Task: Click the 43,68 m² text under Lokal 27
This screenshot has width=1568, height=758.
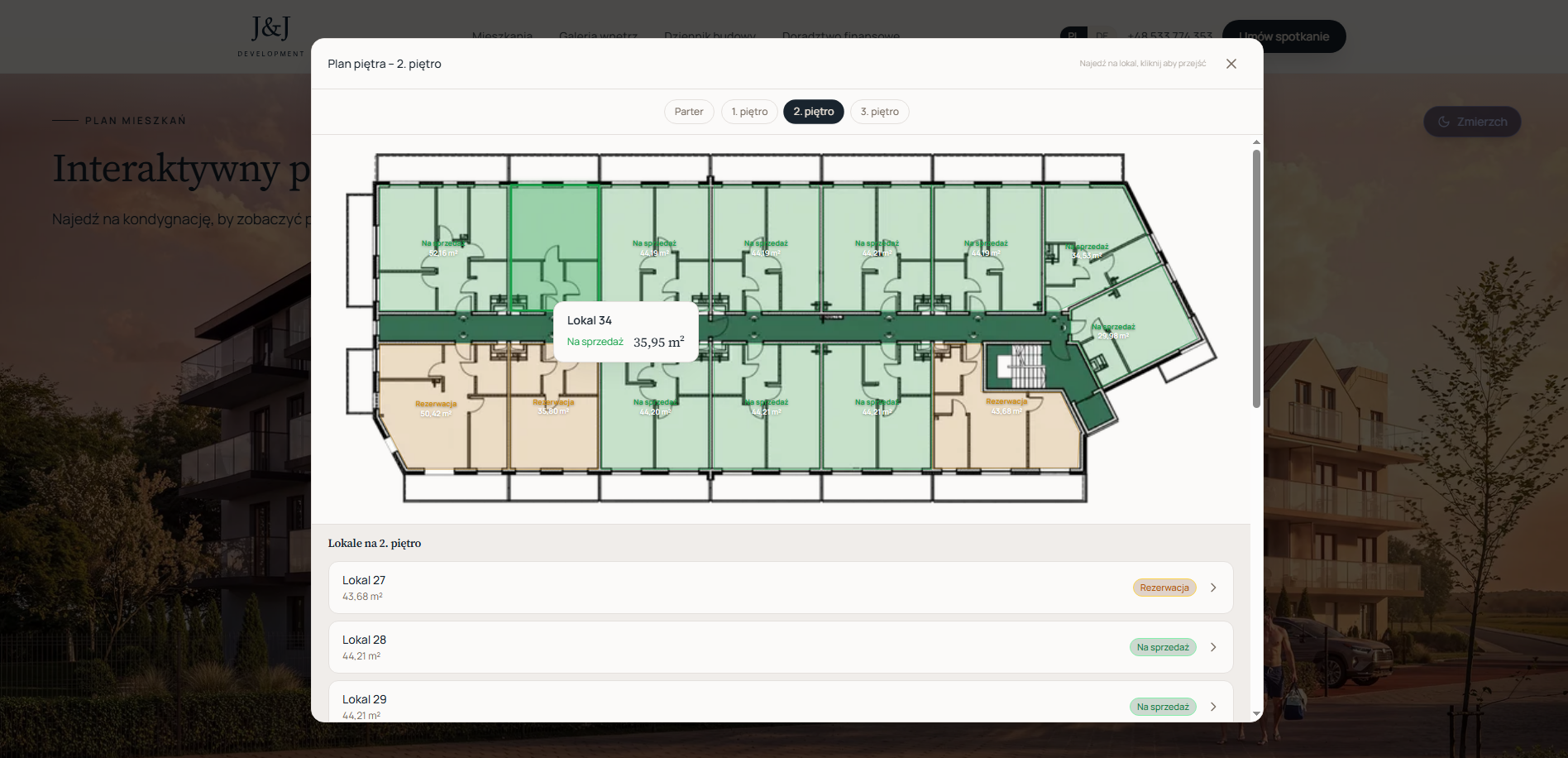Action: click(362, 597)
